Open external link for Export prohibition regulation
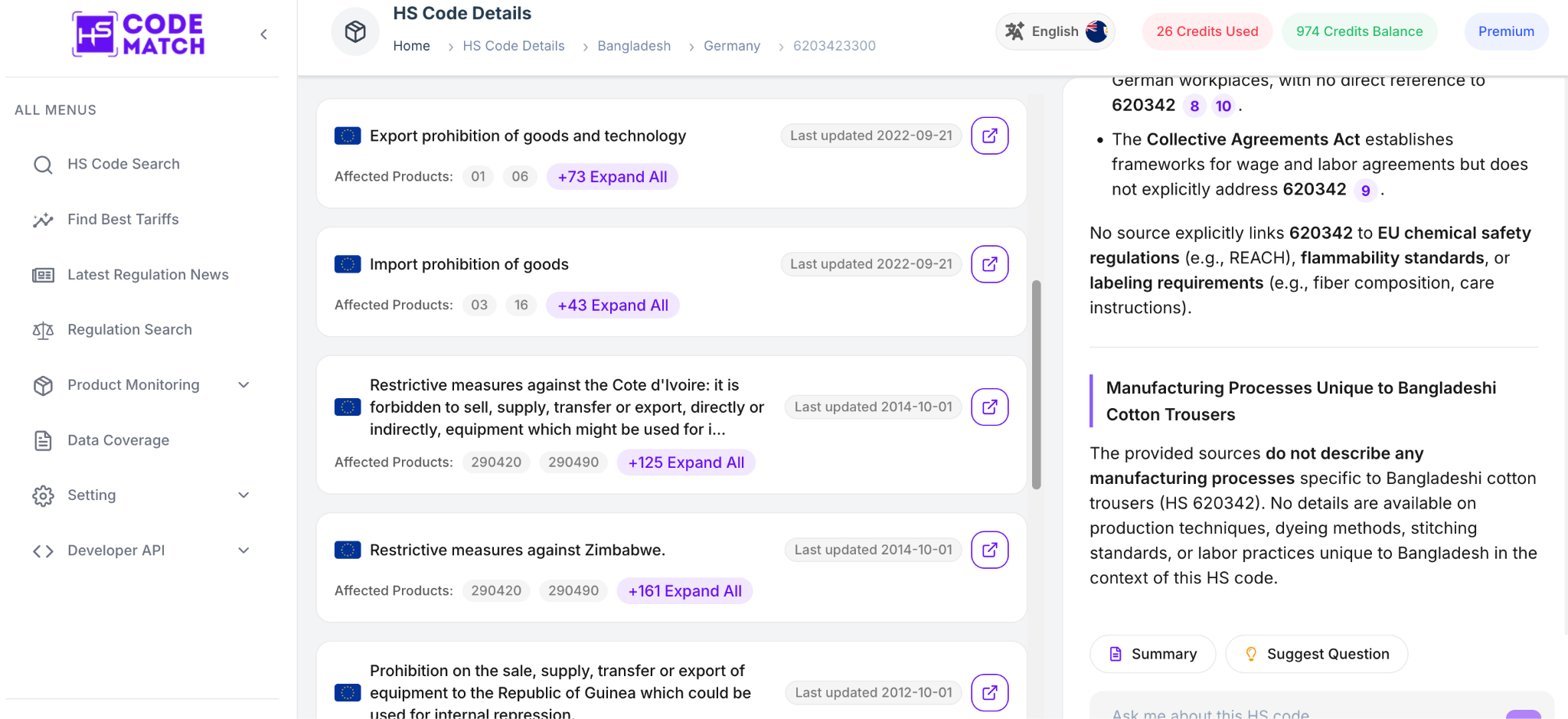Image resolution: width=1568 pixels, height=719 pixels. pos(989,136)
